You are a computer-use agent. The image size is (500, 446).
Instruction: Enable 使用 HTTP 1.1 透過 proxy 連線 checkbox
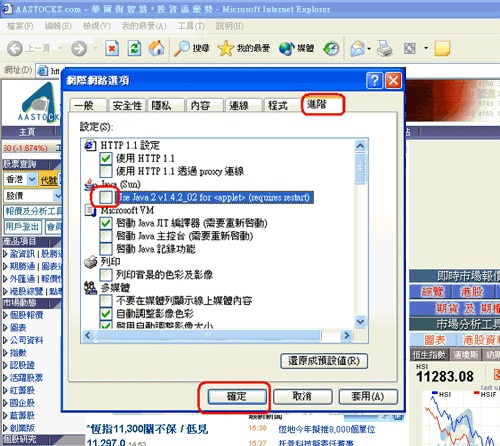pyautogui.click(x=106, y=171)
